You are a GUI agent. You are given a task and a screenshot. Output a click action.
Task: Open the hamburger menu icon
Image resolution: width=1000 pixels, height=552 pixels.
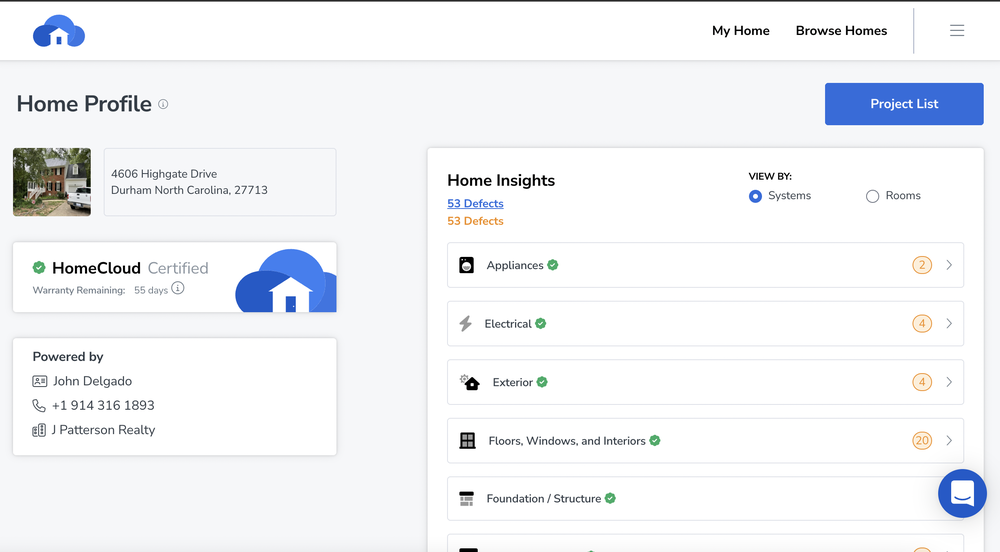957,31
